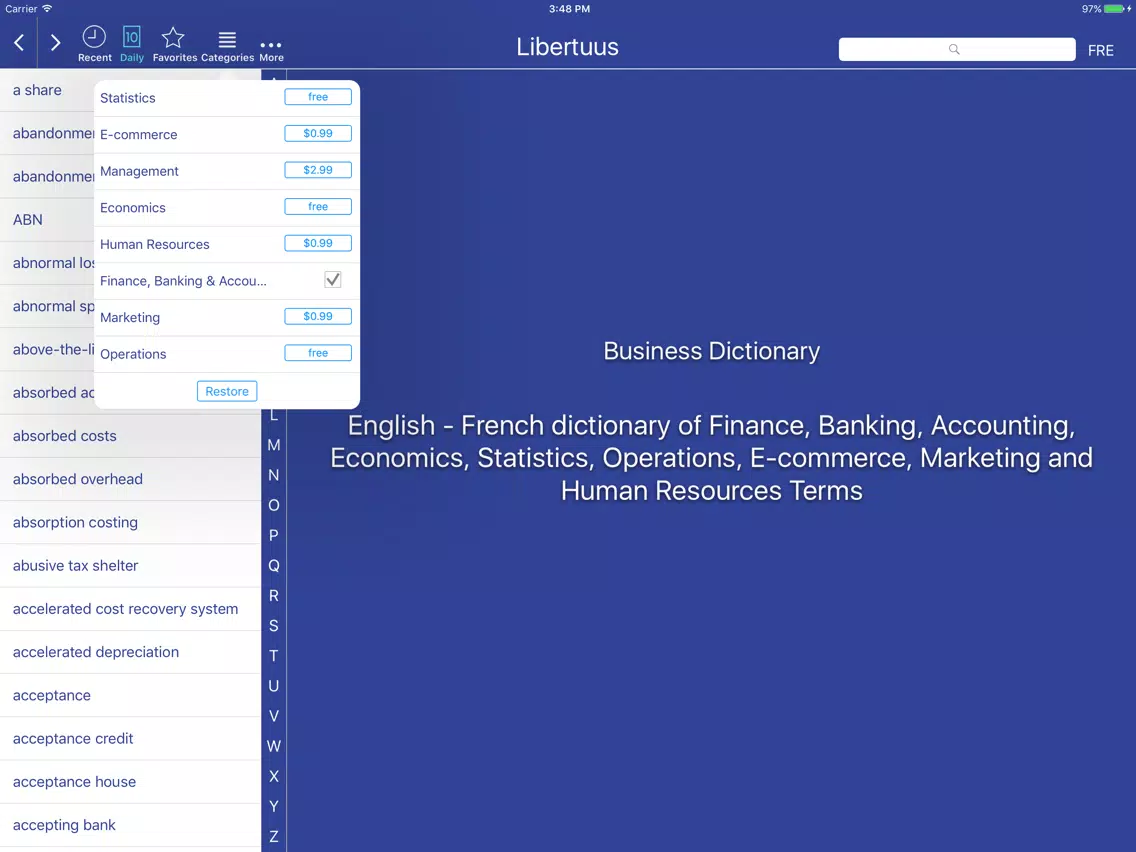Buy E-commerce category for $0.99
The width and height of the screenshot is (1136, 852).
317,133
